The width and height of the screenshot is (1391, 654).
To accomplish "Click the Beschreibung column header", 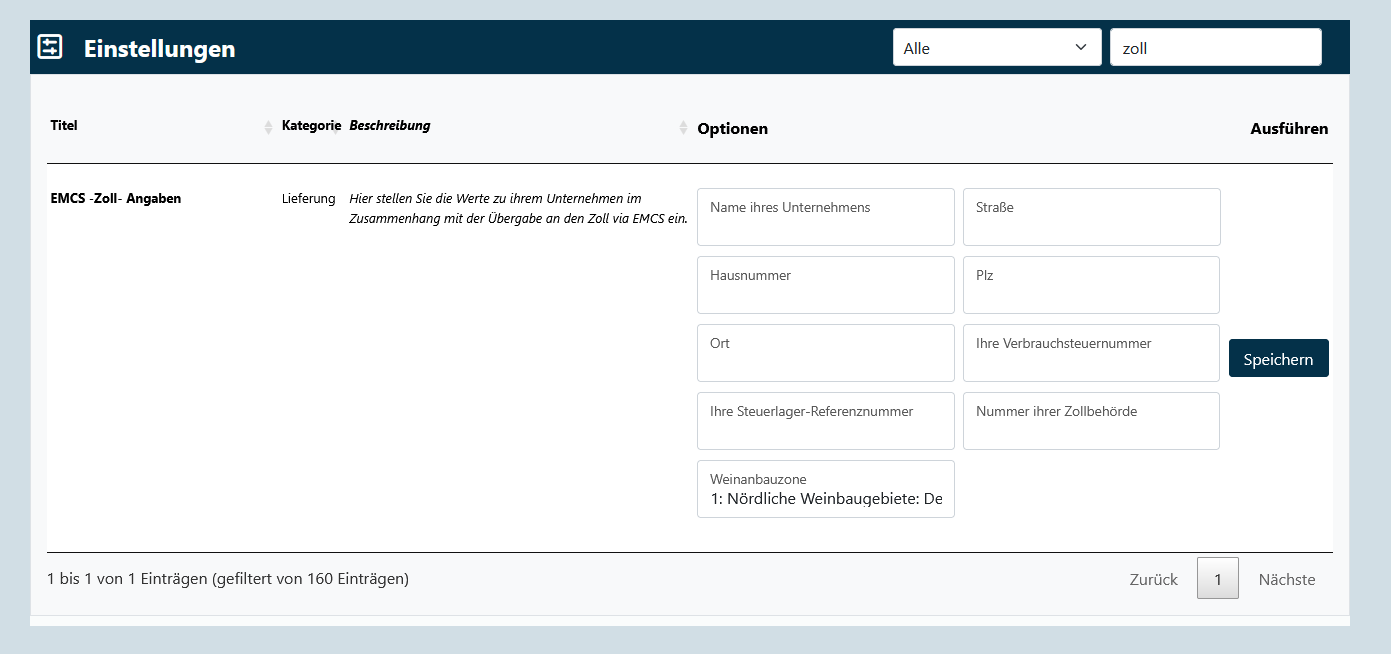I will click(390, 126).
